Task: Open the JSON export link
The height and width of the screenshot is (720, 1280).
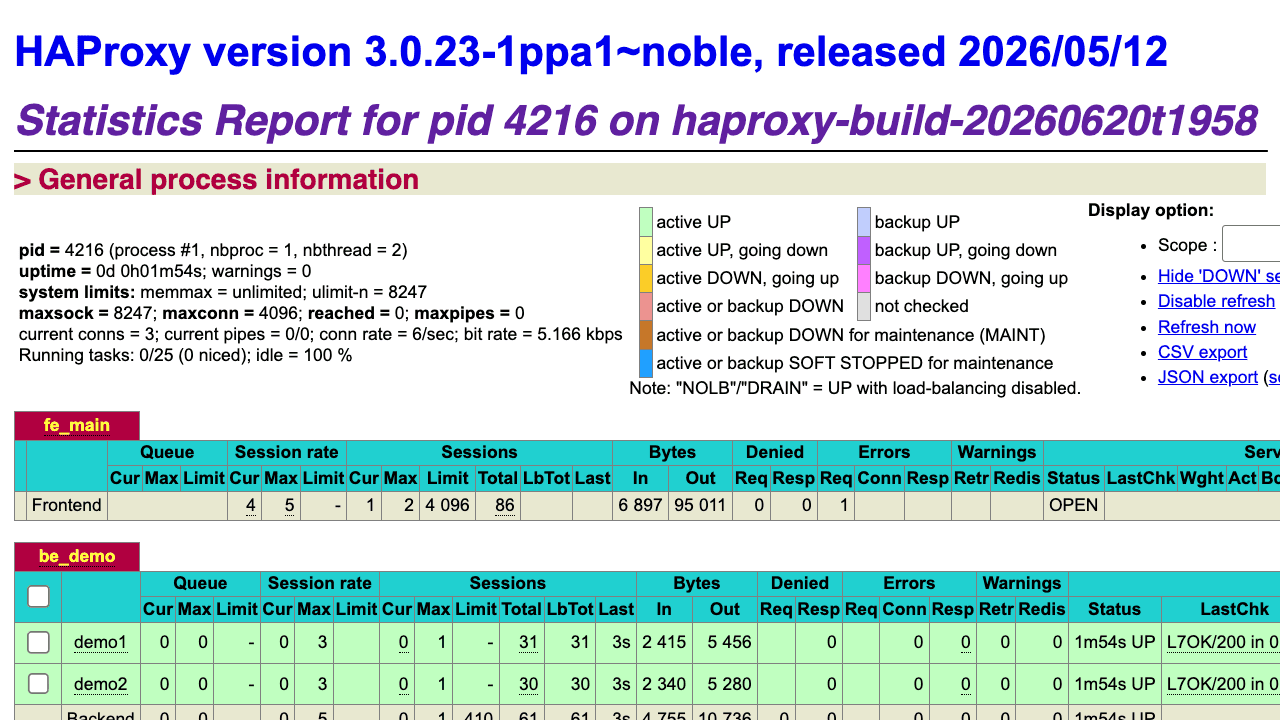Action: (x=1208, y=377)
